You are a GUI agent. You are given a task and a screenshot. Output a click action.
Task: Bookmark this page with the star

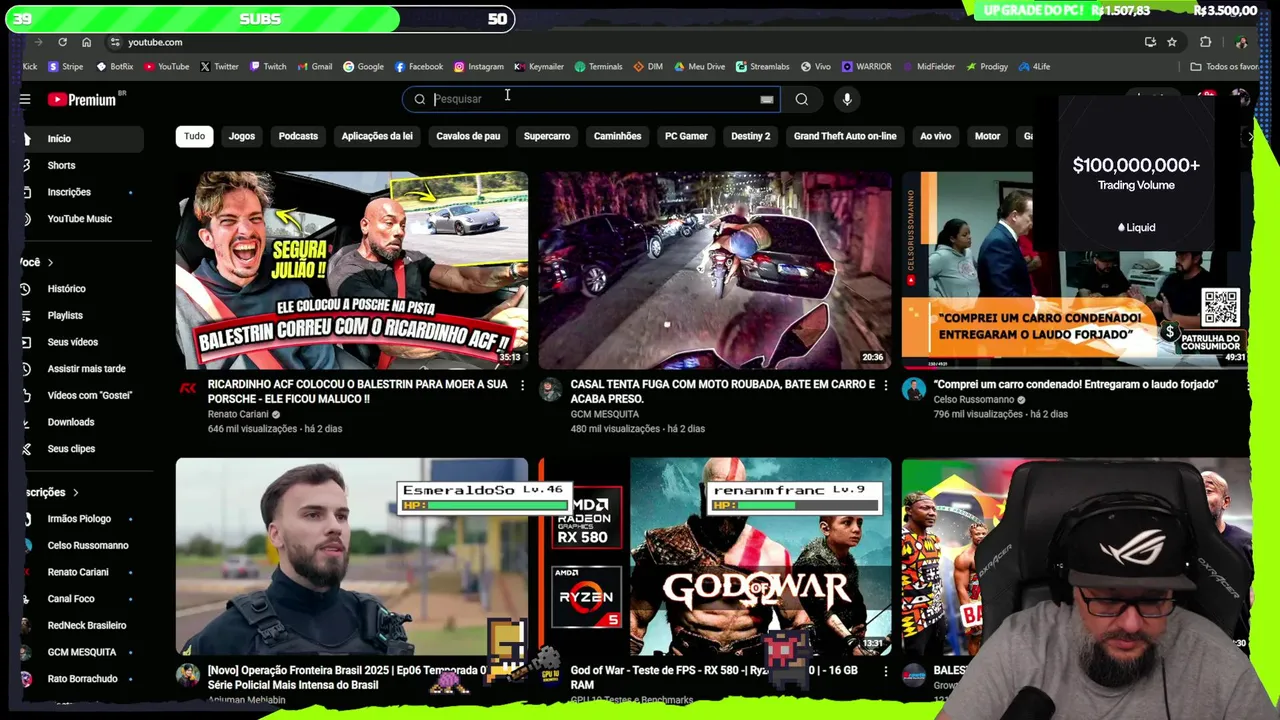(1172, 42)
